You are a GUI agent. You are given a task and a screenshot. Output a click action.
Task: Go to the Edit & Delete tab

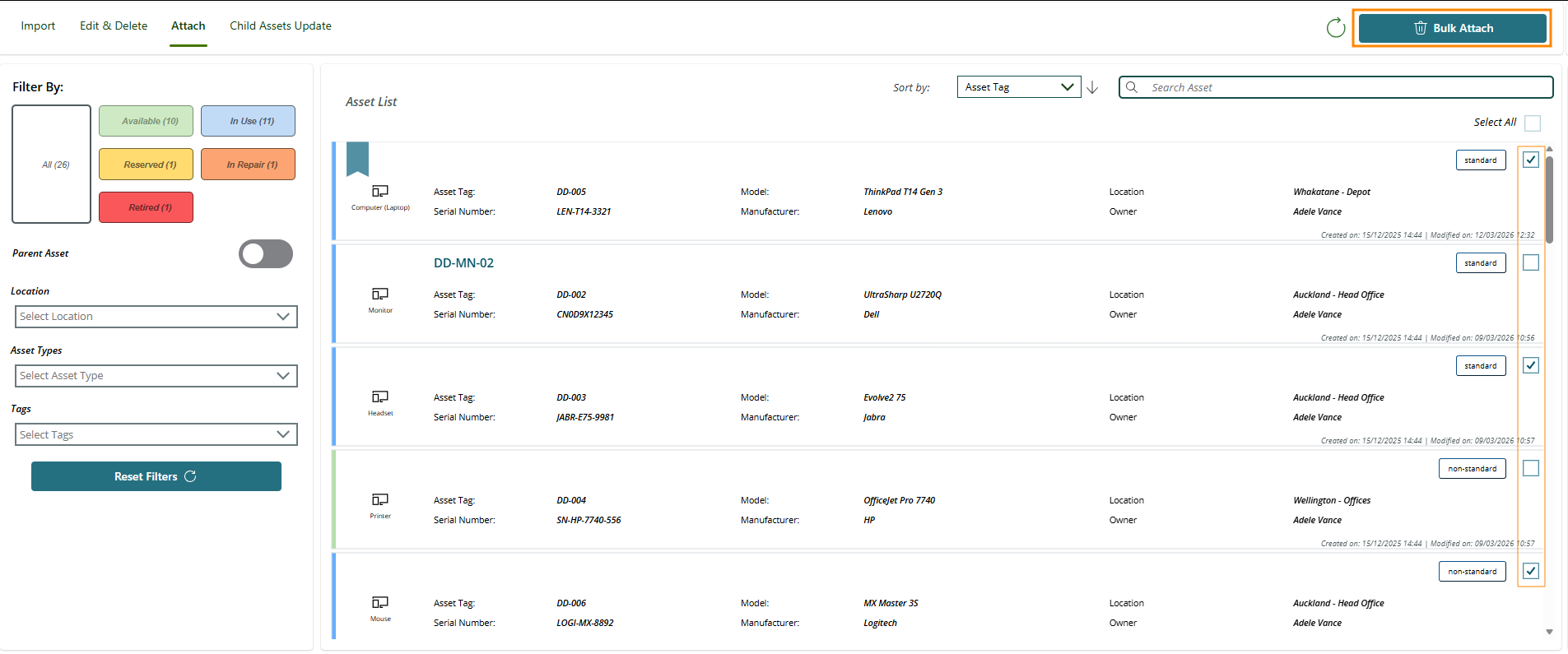pos(114,26)
